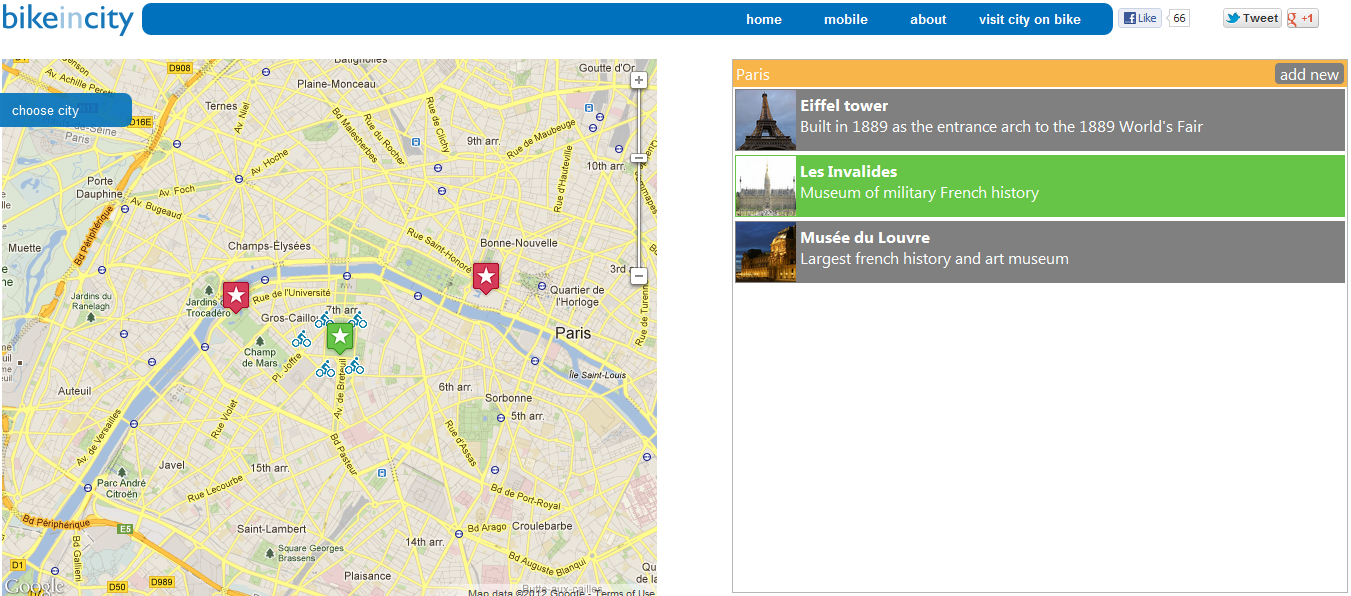Image resolution: width=1351 pixels, height=596 pixels.
Task: Click the add new button
Action: pyautogui.click(x=1309, y=74)
